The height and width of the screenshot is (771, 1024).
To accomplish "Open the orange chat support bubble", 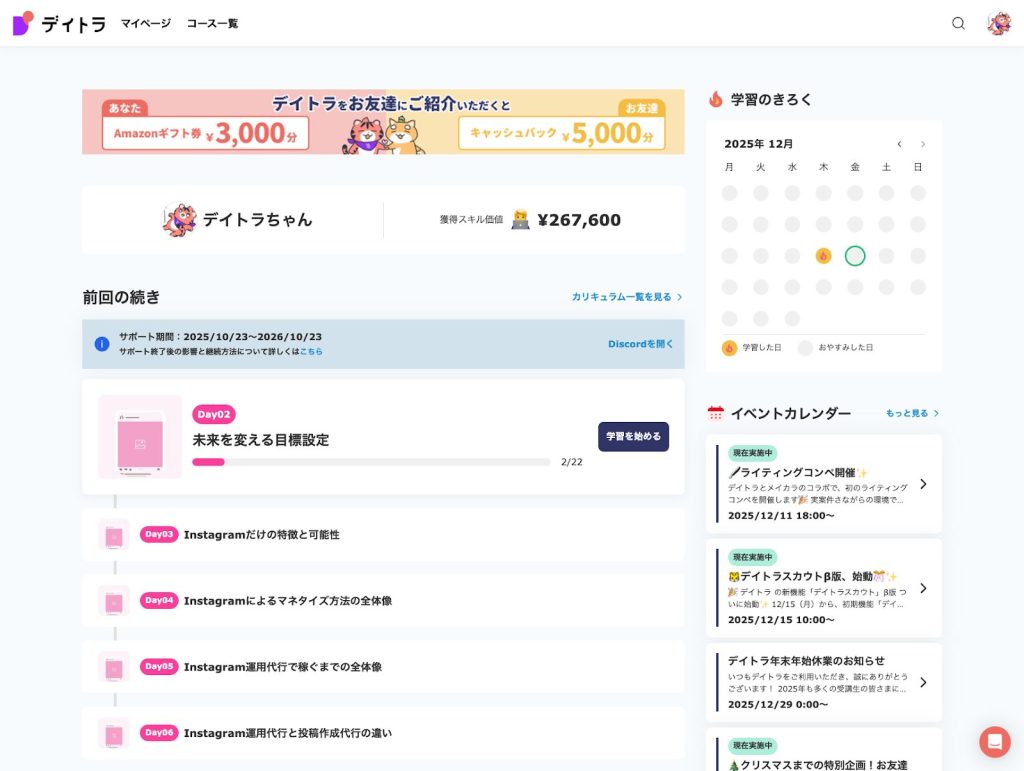I will pos(994,741).
